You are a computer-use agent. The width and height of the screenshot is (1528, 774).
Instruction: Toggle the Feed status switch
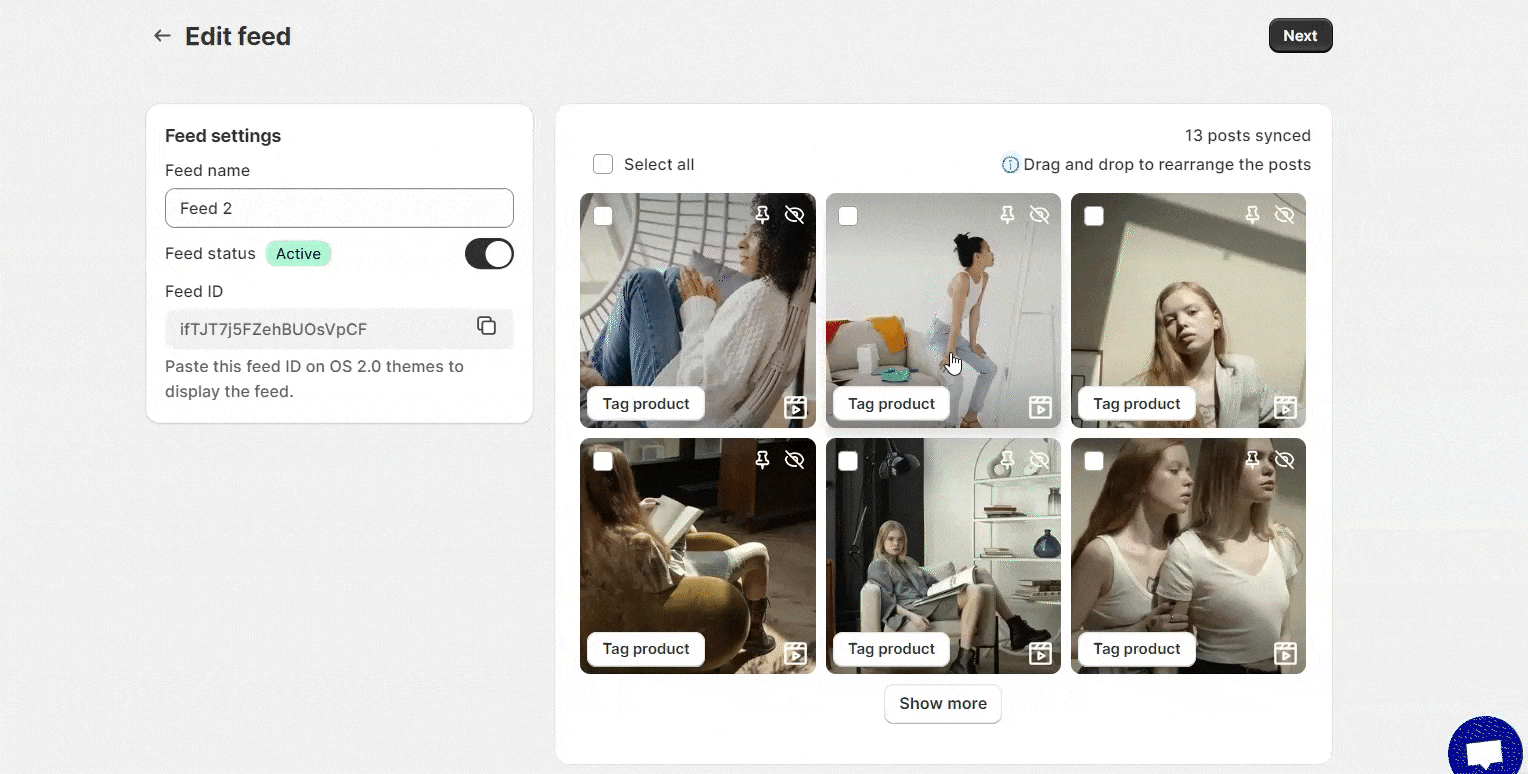coord(489,254)
